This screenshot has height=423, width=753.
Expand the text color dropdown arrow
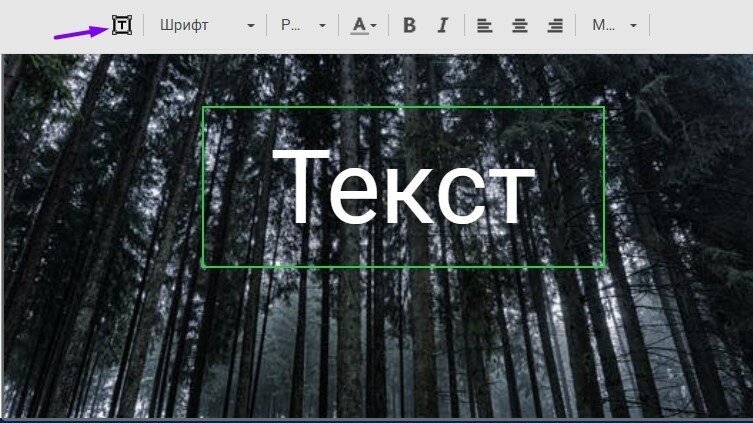pos(374,25)
